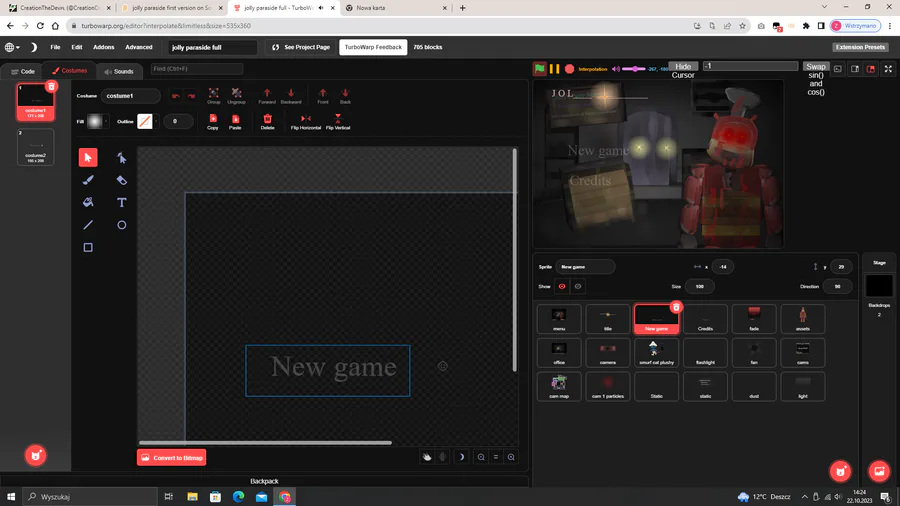Select the Text tool
900x506 pixels.
[122, 203]
